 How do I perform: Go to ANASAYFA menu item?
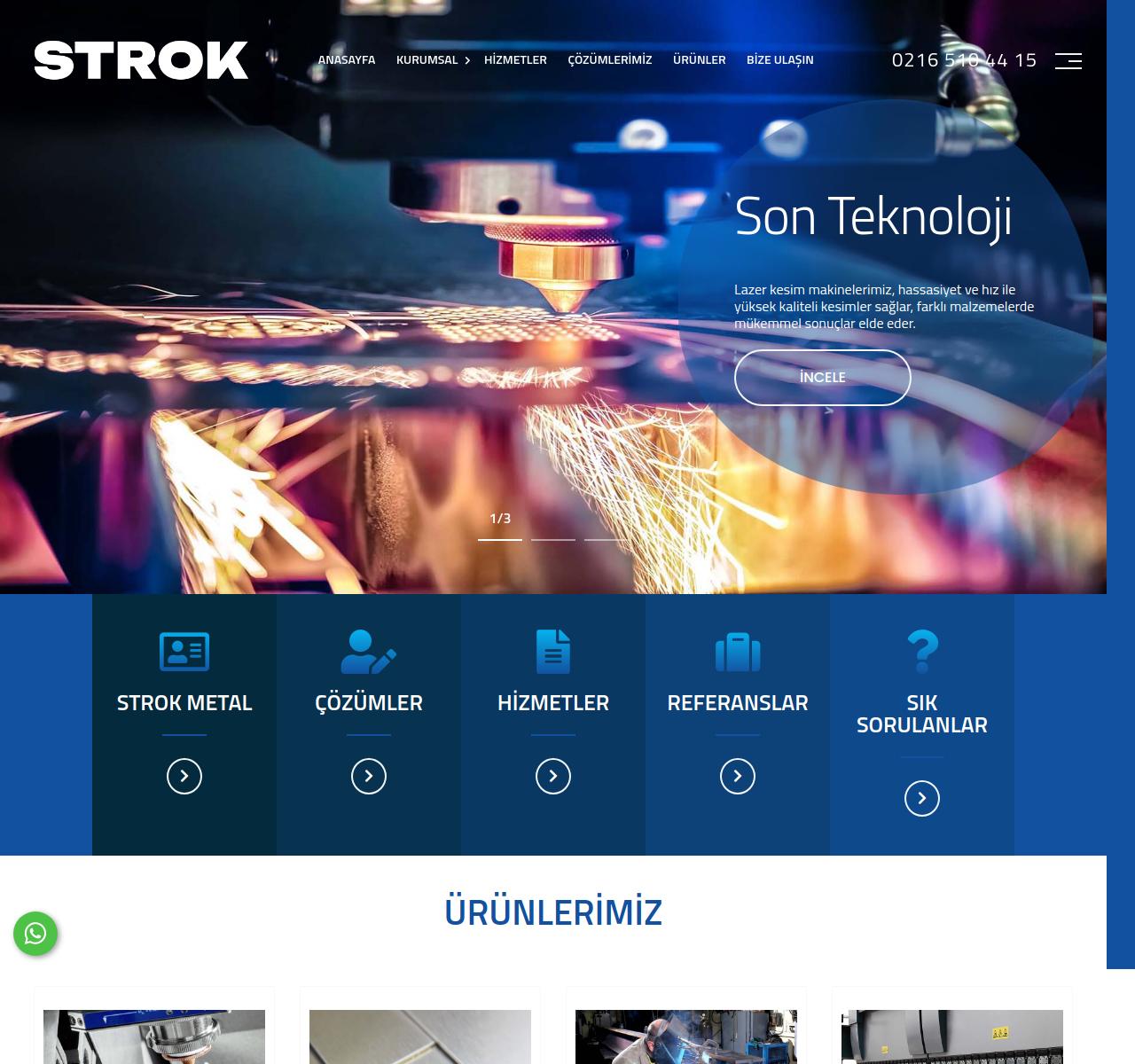347,59
